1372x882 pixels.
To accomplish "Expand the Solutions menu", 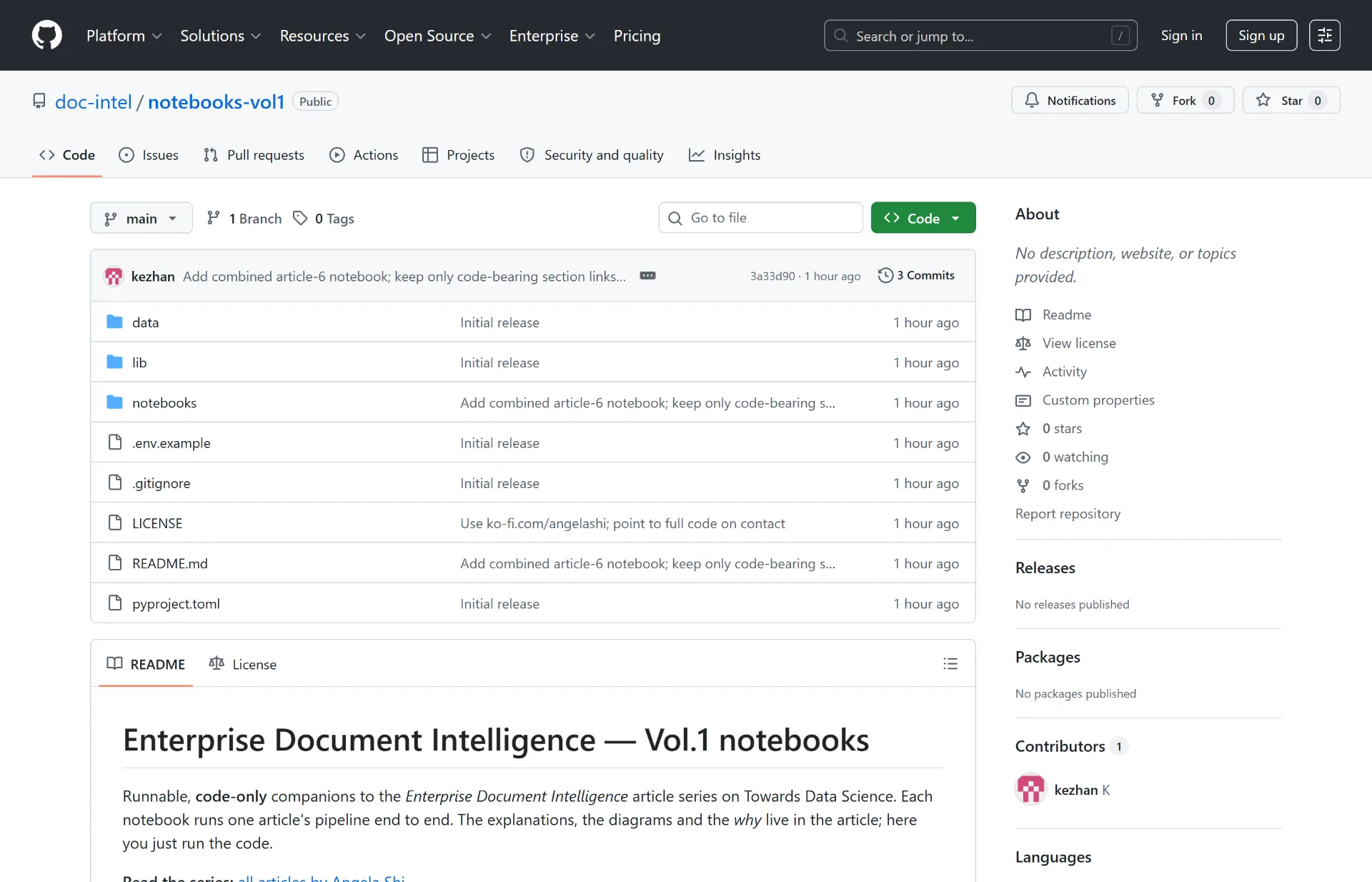I will pyautogui.click(x=220, y=36).
